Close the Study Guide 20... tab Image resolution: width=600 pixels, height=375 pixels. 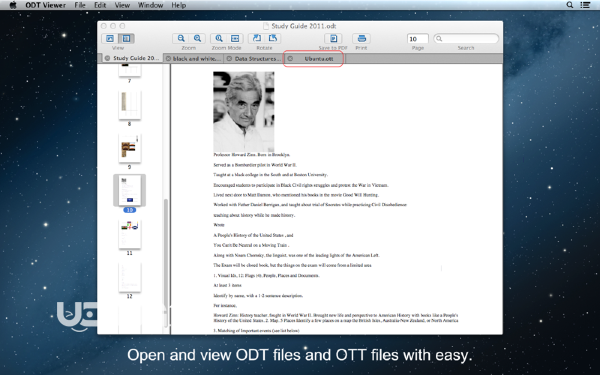pyautogui.click(x=107, y=58)
